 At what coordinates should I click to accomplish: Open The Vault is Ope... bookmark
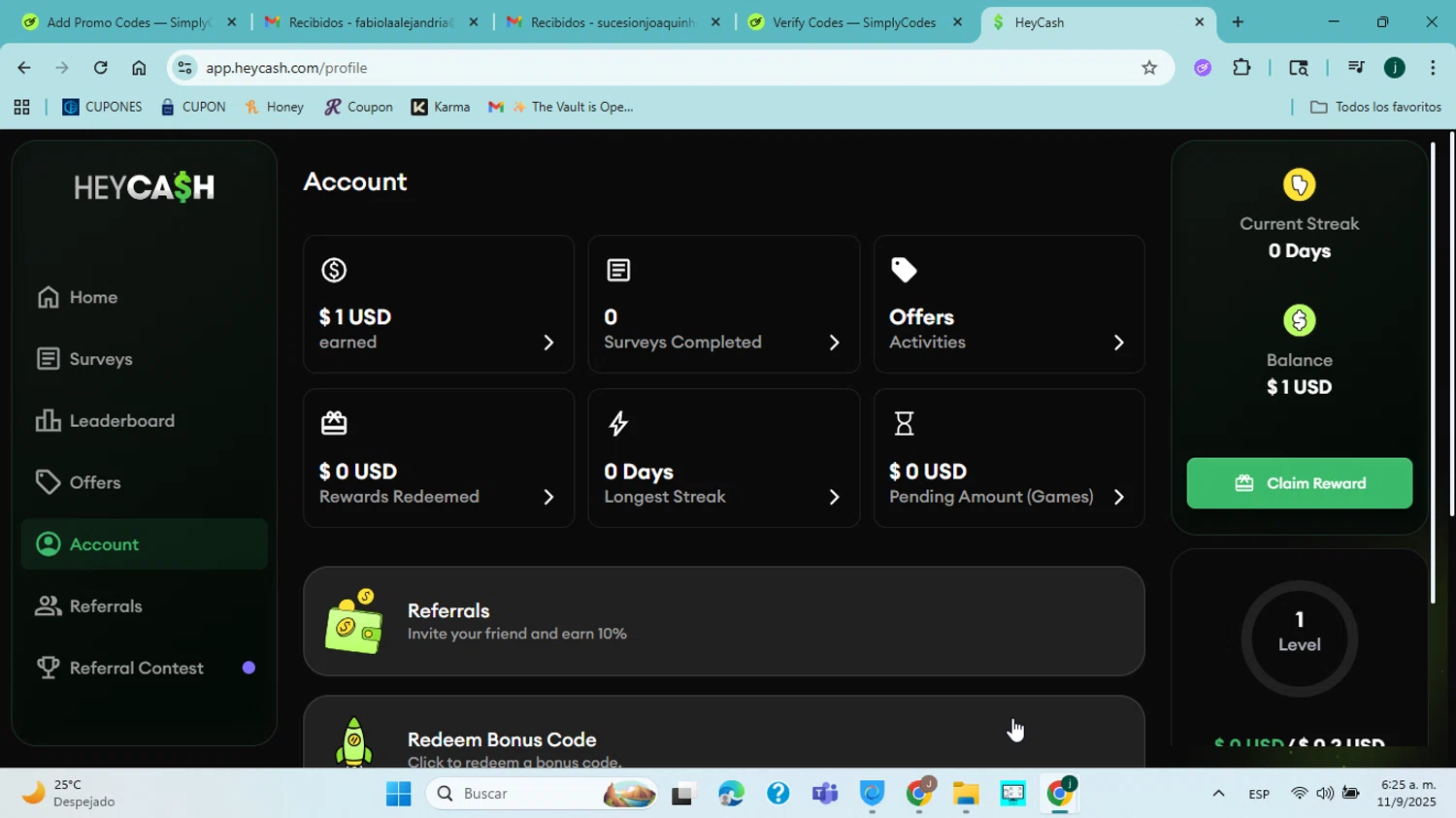click(x=561, y=107)
